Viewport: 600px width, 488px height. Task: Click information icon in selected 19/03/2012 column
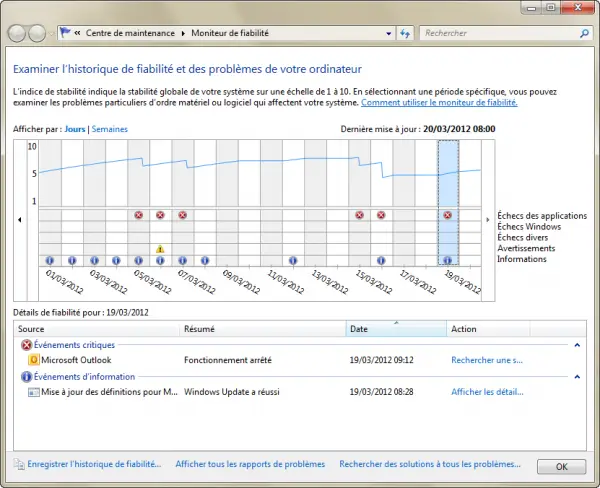(448, 261)
